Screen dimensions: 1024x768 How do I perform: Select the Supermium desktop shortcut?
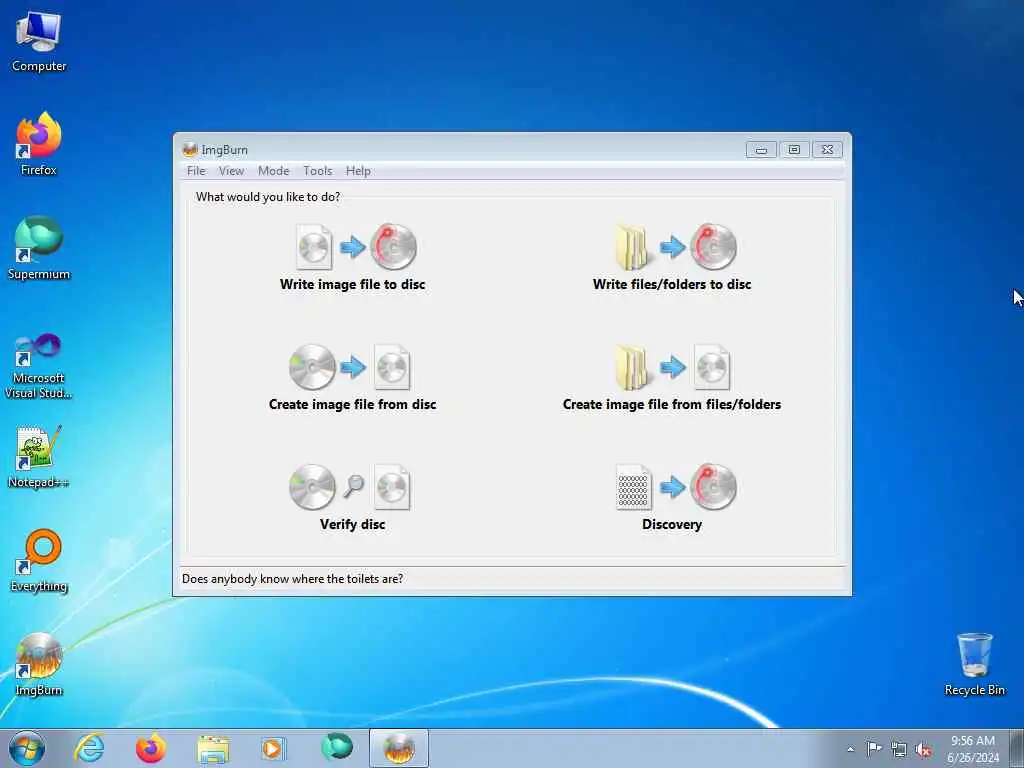[39, 248]
